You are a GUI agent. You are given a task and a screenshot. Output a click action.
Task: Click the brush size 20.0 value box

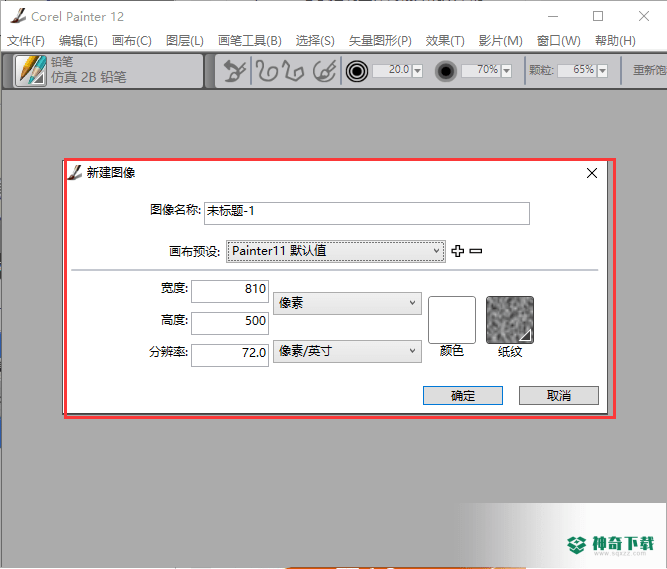pos(392,70)
